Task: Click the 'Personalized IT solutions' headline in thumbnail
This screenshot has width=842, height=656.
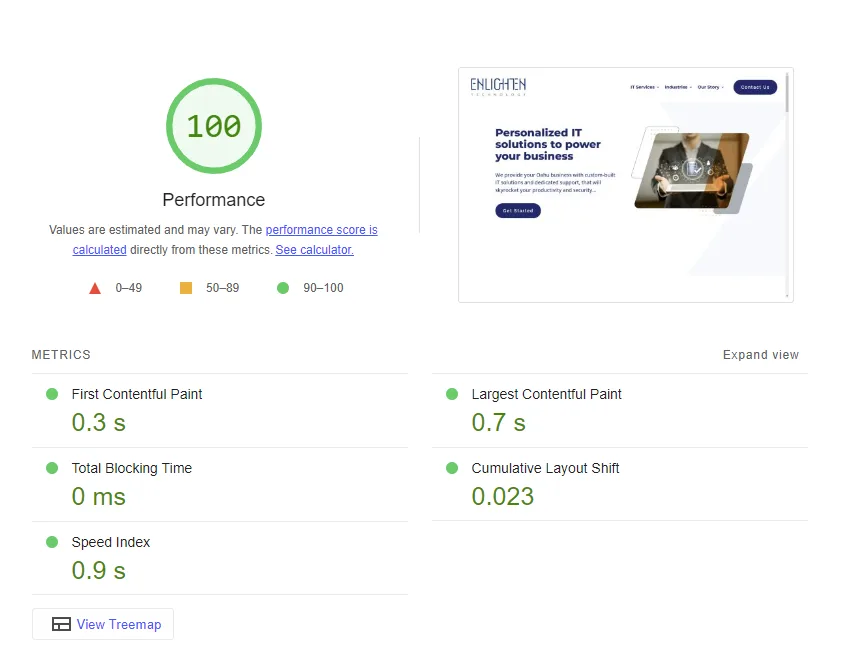Action: (548, 144)
